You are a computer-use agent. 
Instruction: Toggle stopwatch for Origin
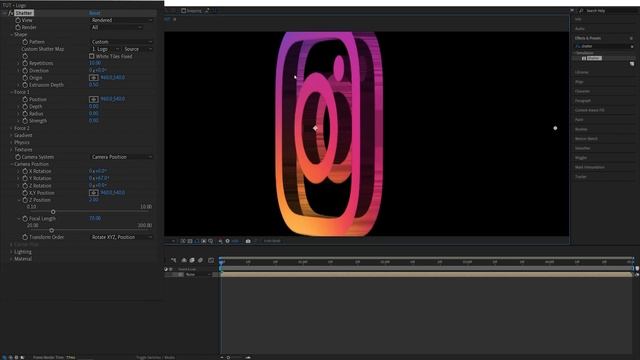pyautogui.click(x=25, y=78)
